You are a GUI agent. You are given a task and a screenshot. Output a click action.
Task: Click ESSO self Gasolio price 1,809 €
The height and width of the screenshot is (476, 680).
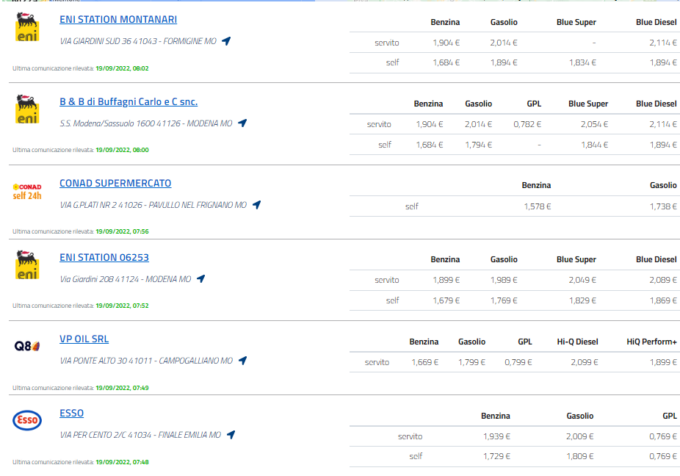(580, 456)
